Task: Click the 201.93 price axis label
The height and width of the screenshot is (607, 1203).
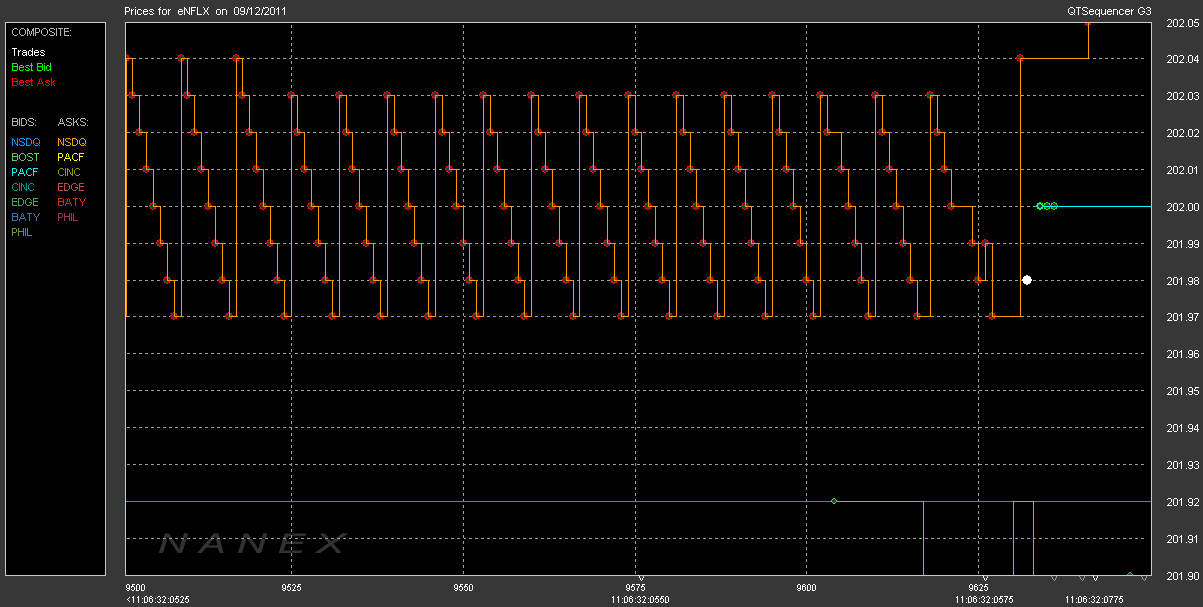Action: coord(1182,466)
